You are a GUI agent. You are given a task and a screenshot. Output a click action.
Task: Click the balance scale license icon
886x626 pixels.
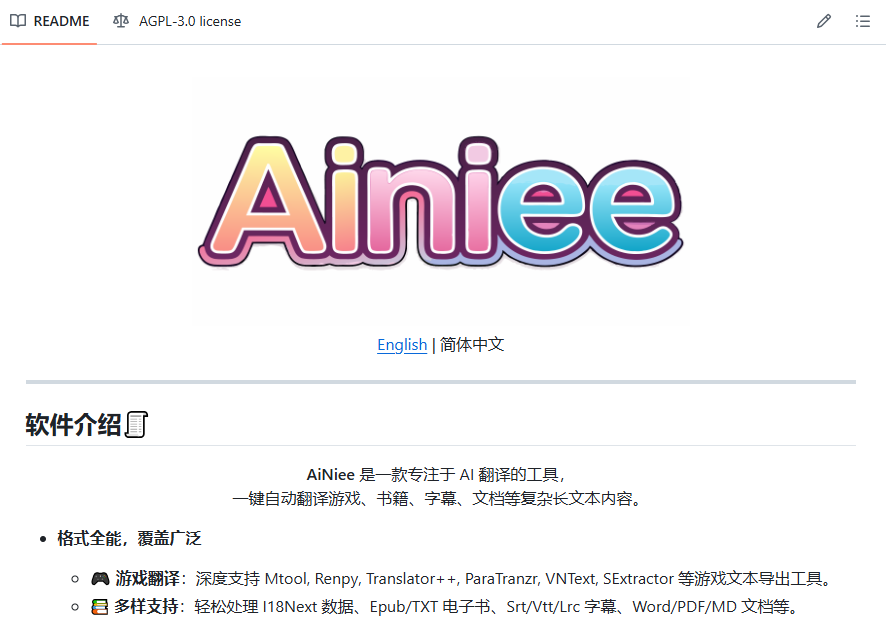[x=121, y=21]
